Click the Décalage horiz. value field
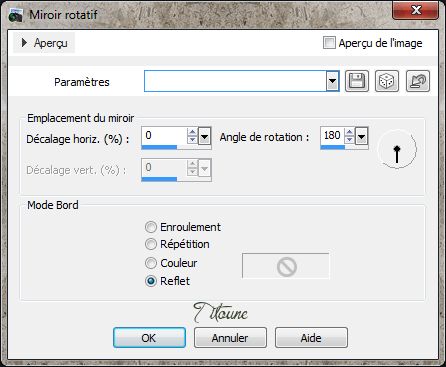This screenshot has width=446, height=367. 164,135
